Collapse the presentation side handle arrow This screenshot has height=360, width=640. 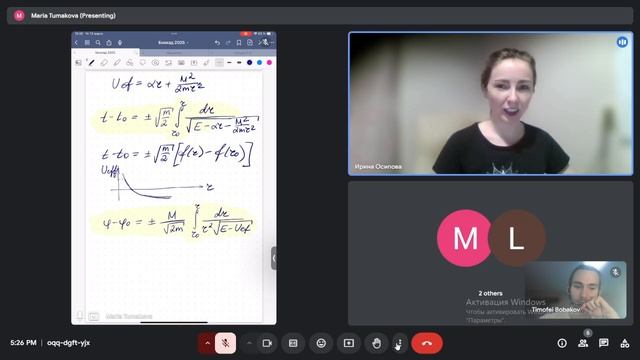click(x=274, y=258)
